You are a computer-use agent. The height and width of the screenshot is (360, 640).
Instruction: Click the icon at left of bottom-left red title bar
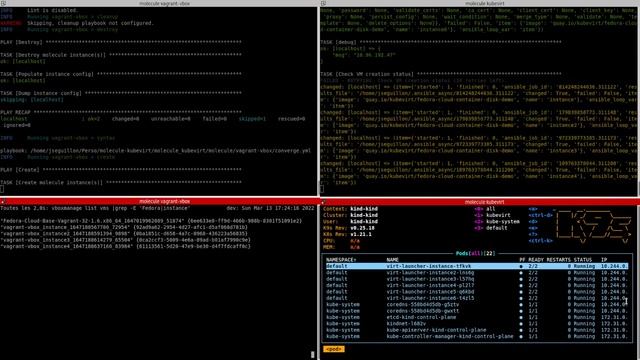[2, 202]
